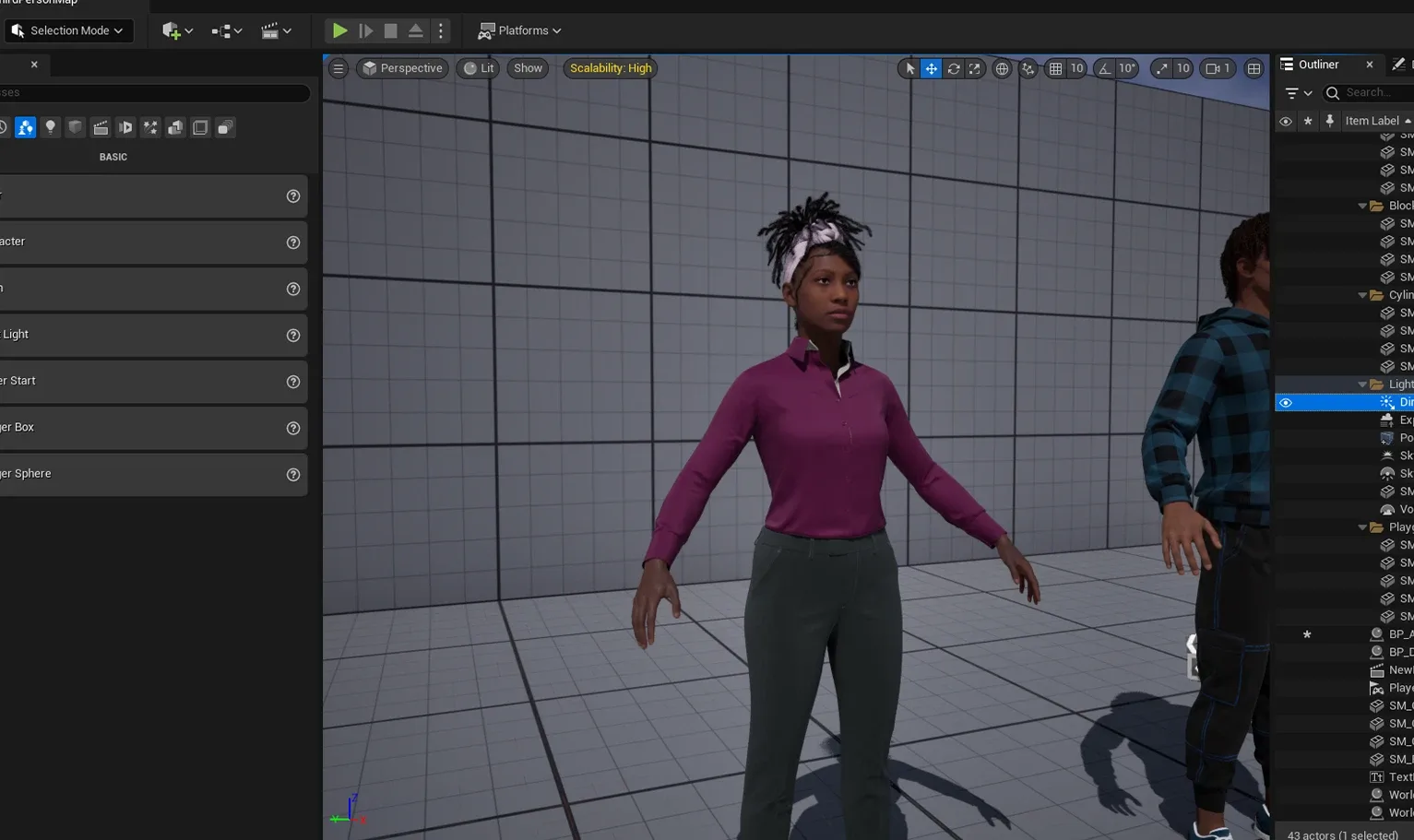The image size is (1414, 840).
Task: Select the Character actor entry
Action: pyautogui.click(x=152, y=243)
